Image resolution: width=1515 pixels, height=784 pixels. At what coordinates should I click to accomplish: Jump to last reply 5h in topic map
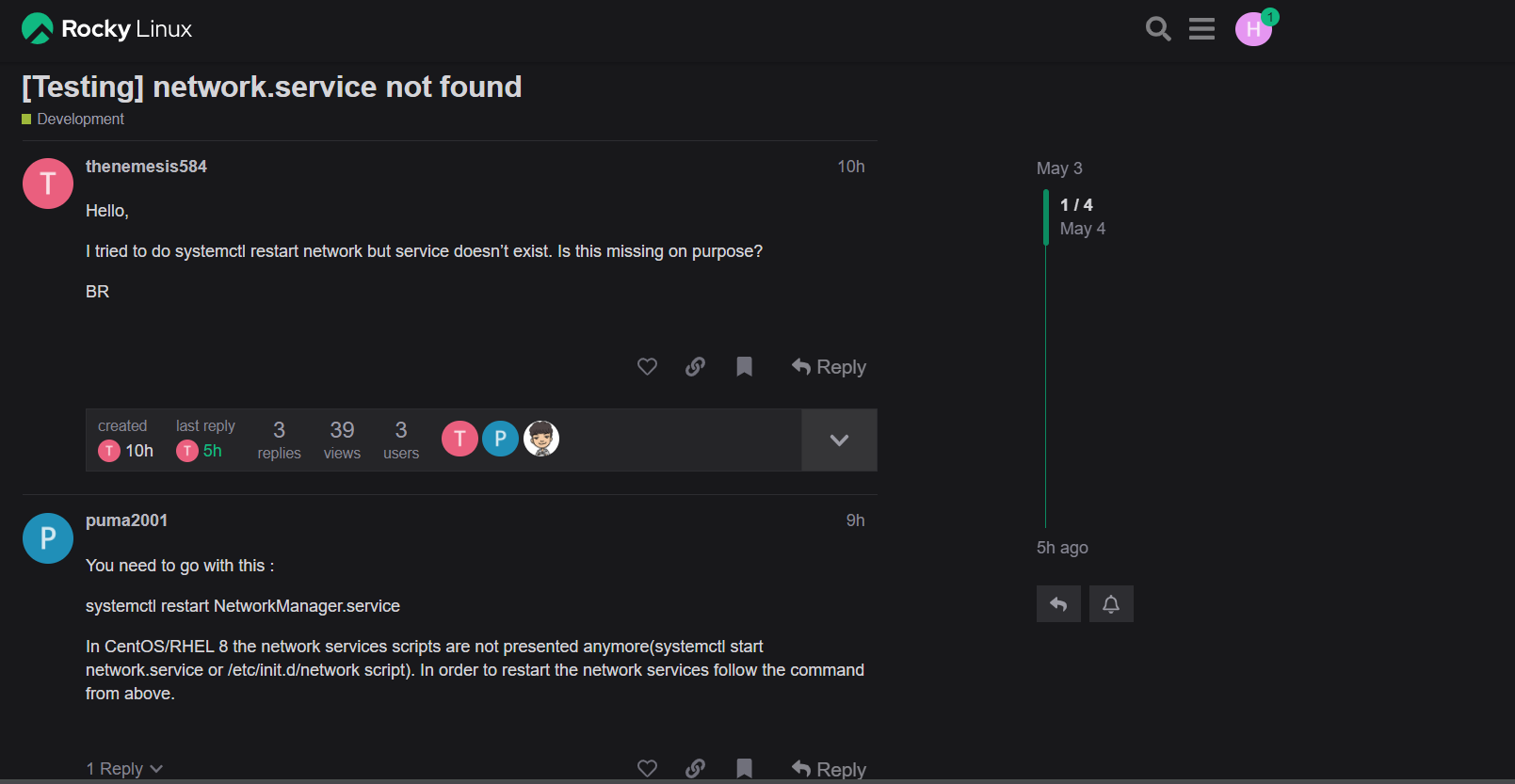[200, 451]
